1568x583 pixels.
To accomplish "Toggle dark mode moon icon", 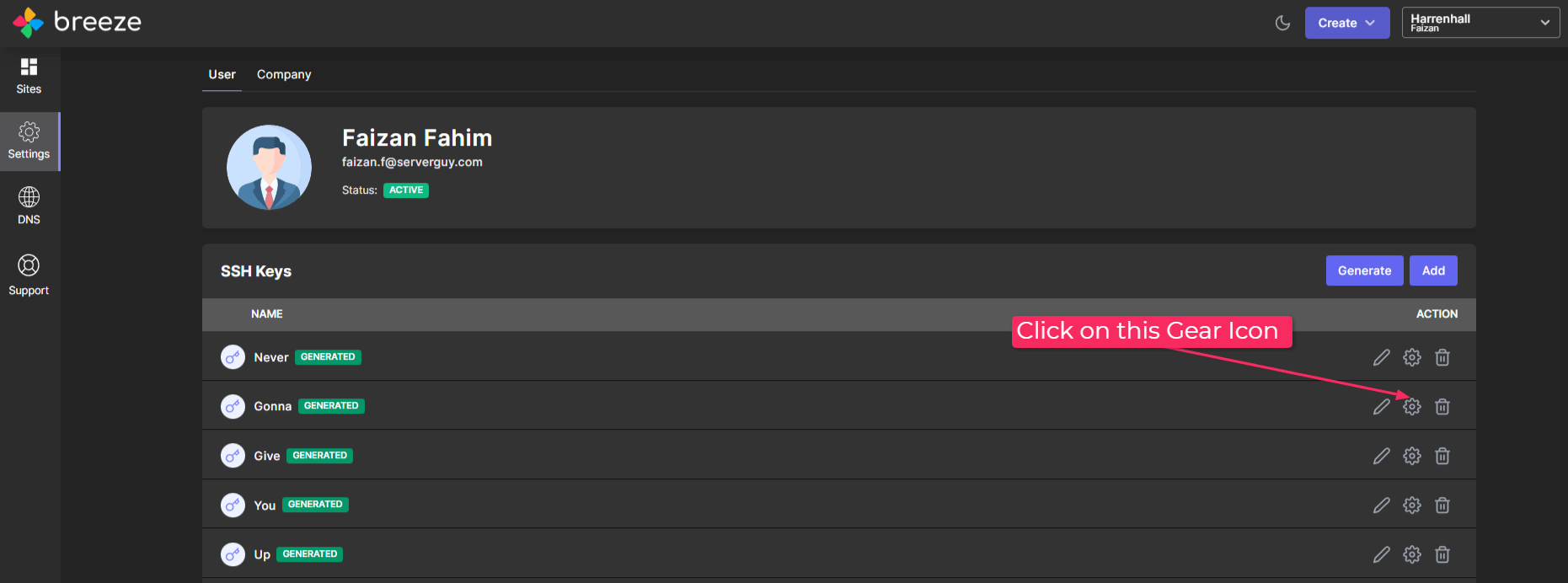I will coord(1282,23).
